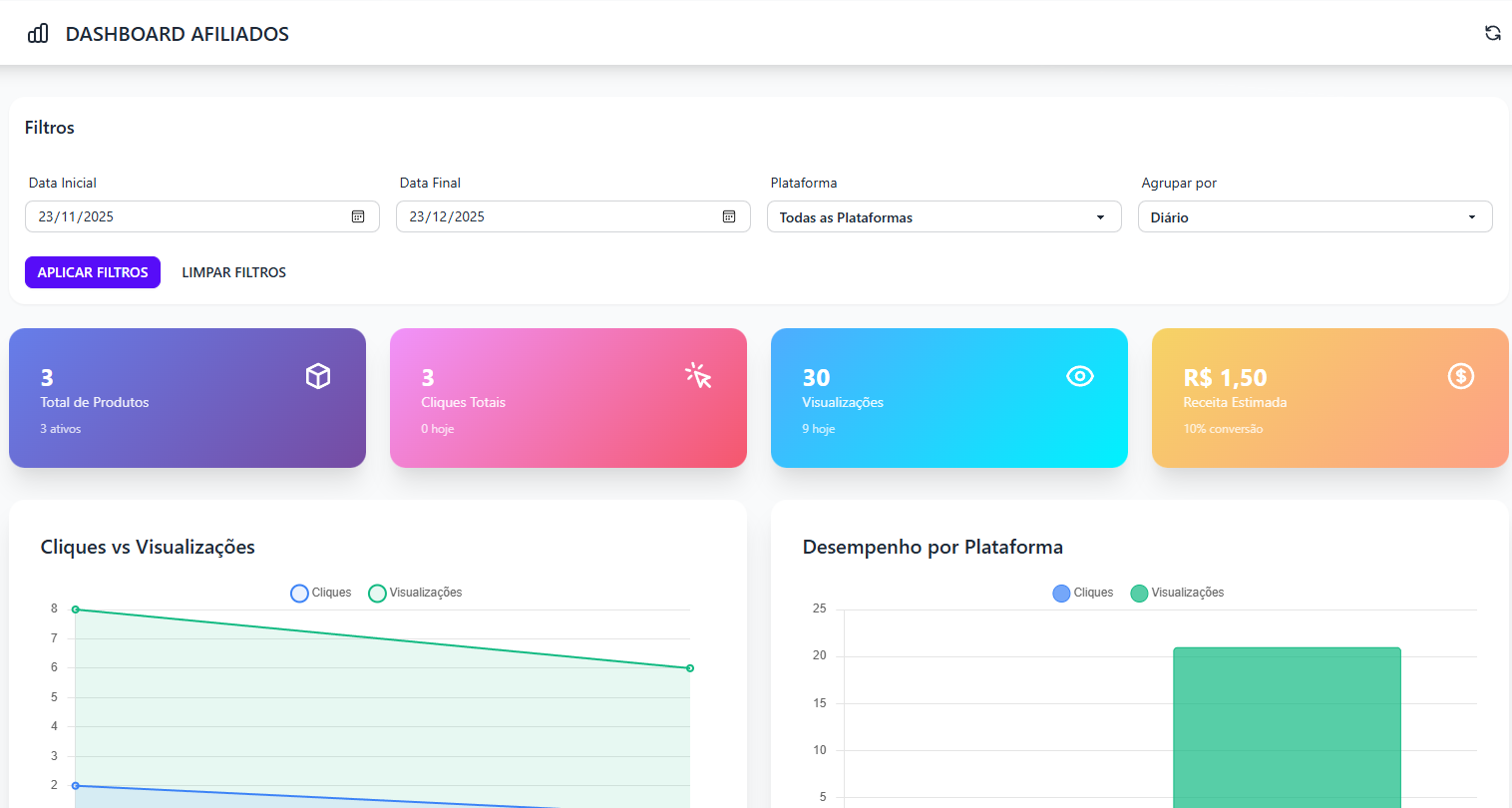Open the calendar icon for Data Final
Screen dimensions: 1512x808
click(729, 216)
